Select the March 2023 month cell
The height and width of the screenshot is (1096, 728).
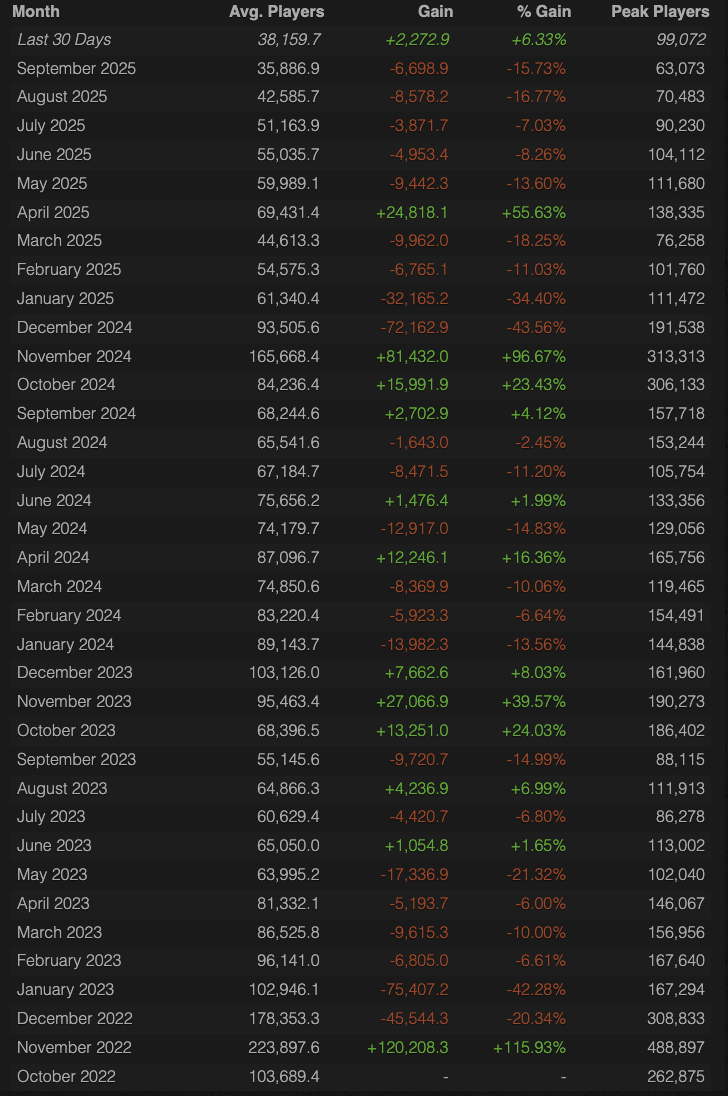tap(59, 932)
